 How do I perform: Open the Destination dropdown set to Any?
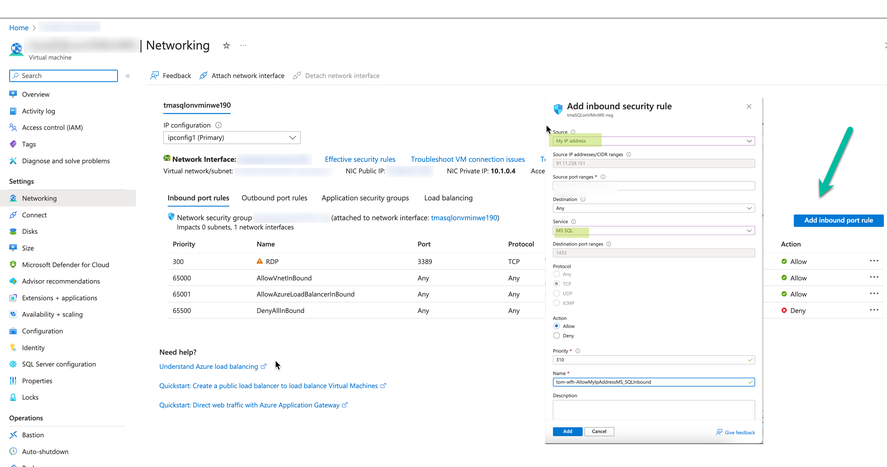tap(653, 208)
